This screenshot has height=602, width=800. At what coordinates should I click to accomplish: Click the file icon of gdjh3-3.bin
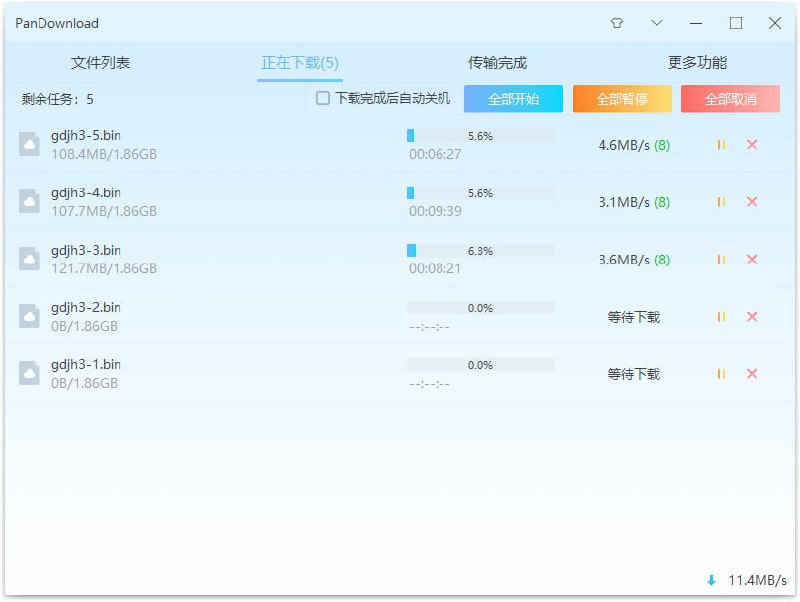pyautogui.click(x=29, y=259)
